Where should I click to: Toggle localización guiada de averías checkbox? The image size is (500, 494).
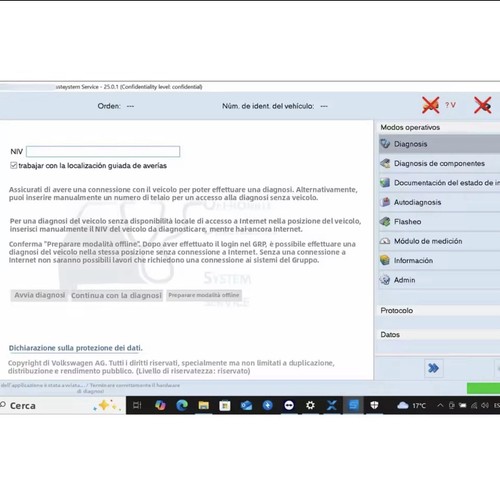[14, 165]
